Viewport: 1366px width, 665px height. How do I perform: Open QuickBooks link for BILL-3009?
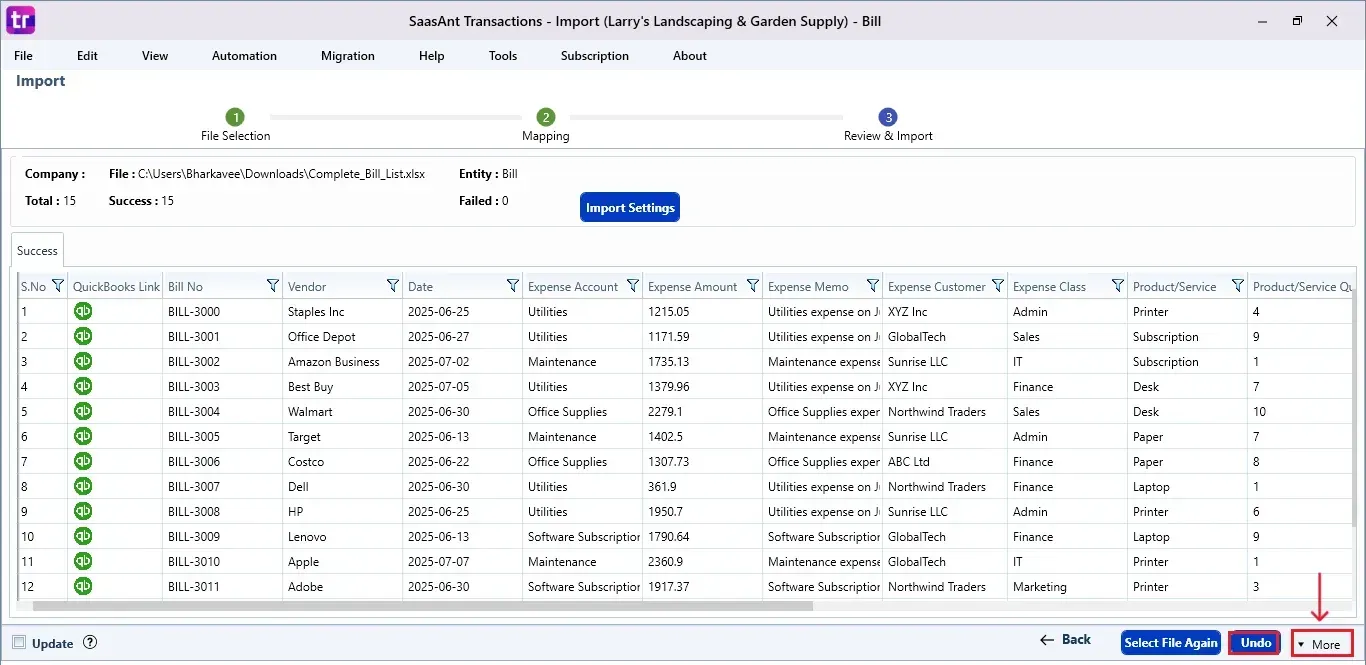coord(83,536)
